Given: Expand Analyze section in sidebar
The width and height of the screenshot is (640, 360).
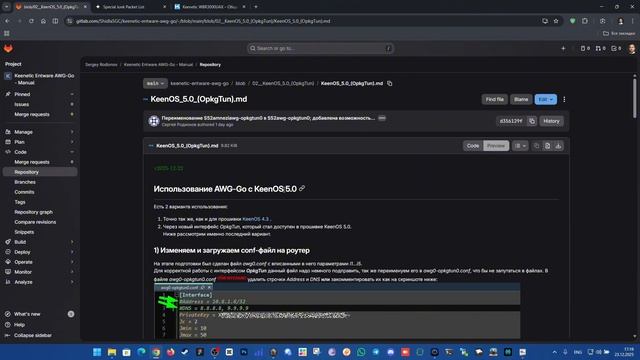Looking at the screenshot, I should [40, 282].
